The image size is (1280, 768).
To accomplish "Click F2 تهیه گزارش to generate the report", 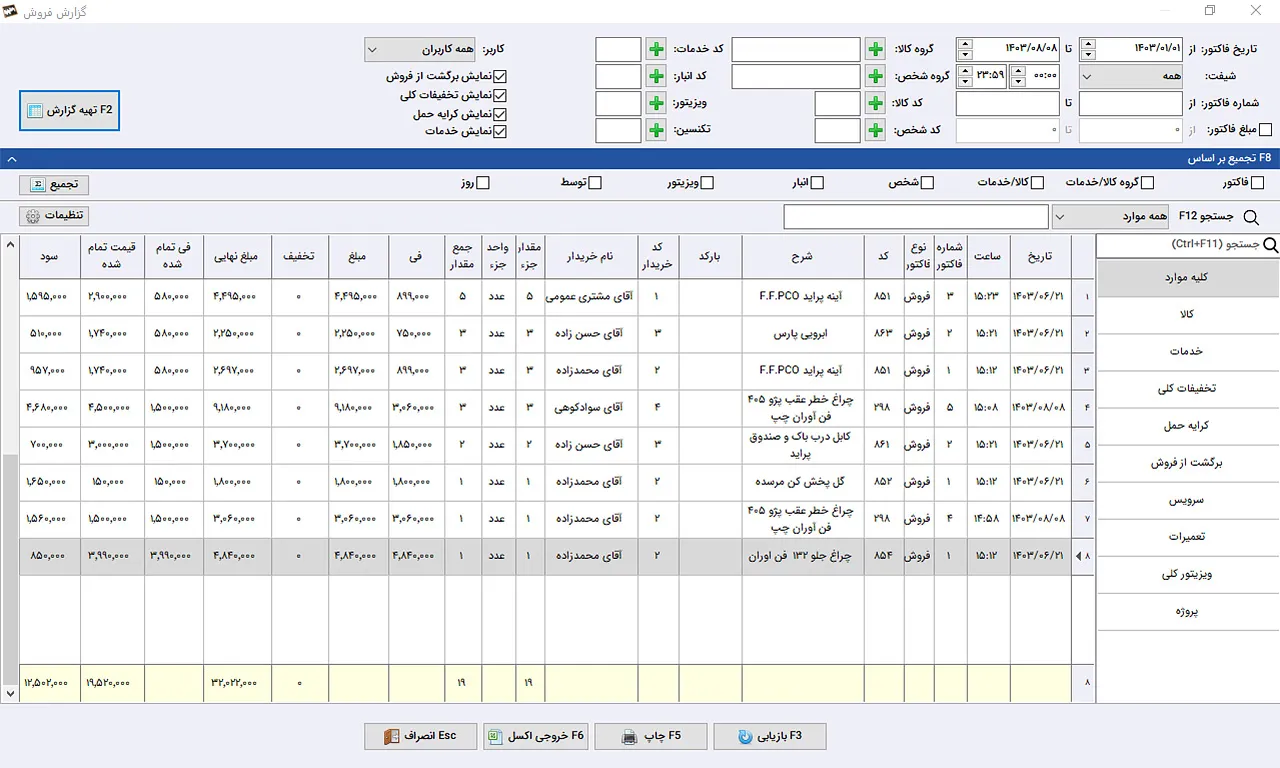I will pos(70,110).
